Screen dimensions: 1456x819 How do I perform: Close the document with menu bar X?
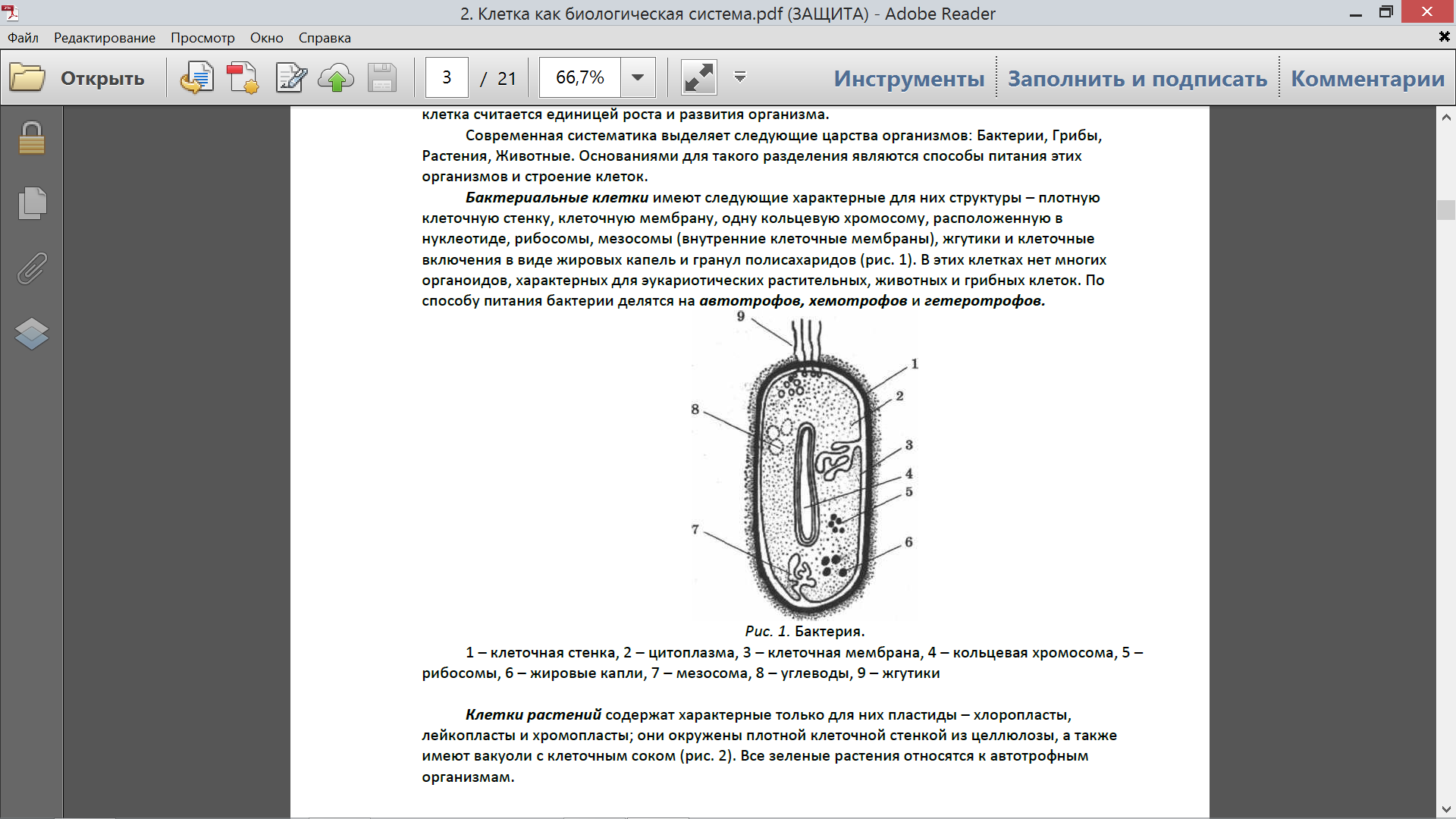[x=1445, y=36]
